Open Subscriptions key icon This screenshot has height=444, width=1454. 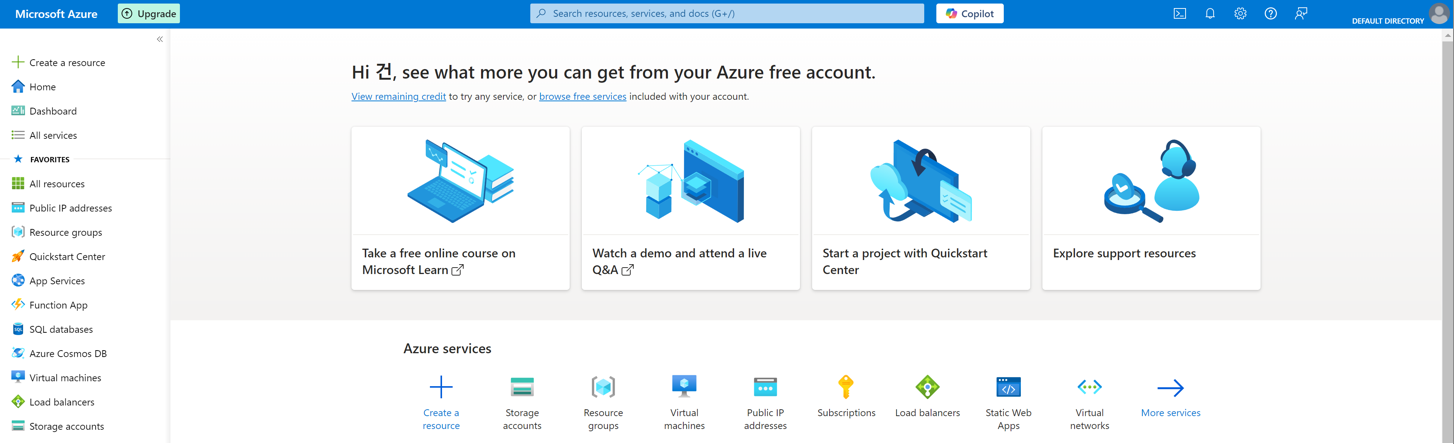[x=846, y=387]
